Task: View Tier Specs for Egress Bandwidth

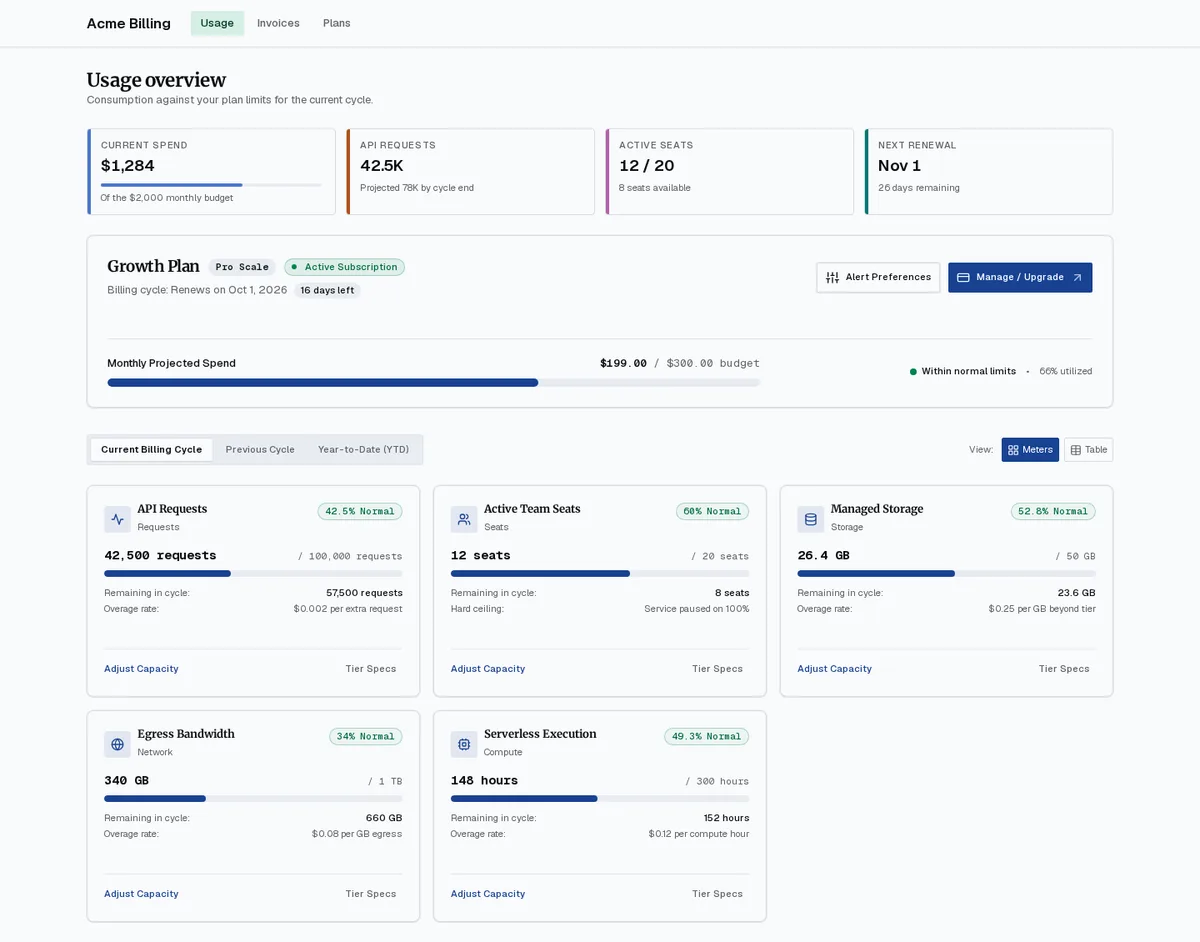Action: tap(371, 894)
